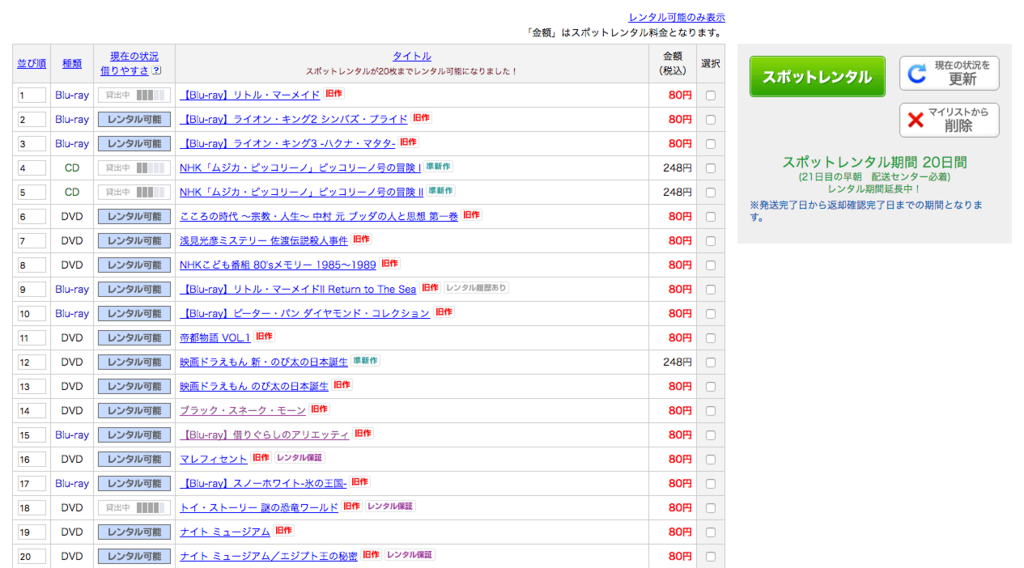Click レンタル保証 tag beside ナイト ミュージアム／エジプト王の秘密
This screenshot has height=568, width=1024.
[409, 555]
